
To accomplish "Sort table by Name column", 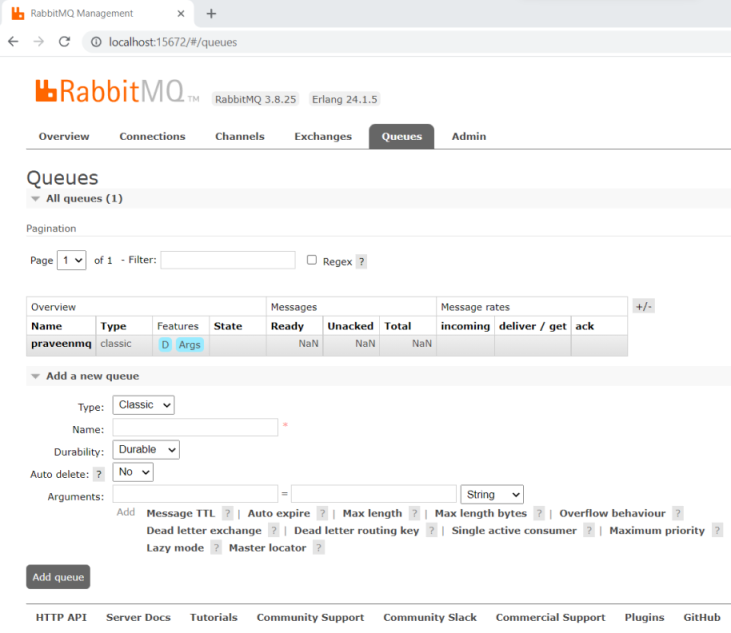I will tap(47, 326).
